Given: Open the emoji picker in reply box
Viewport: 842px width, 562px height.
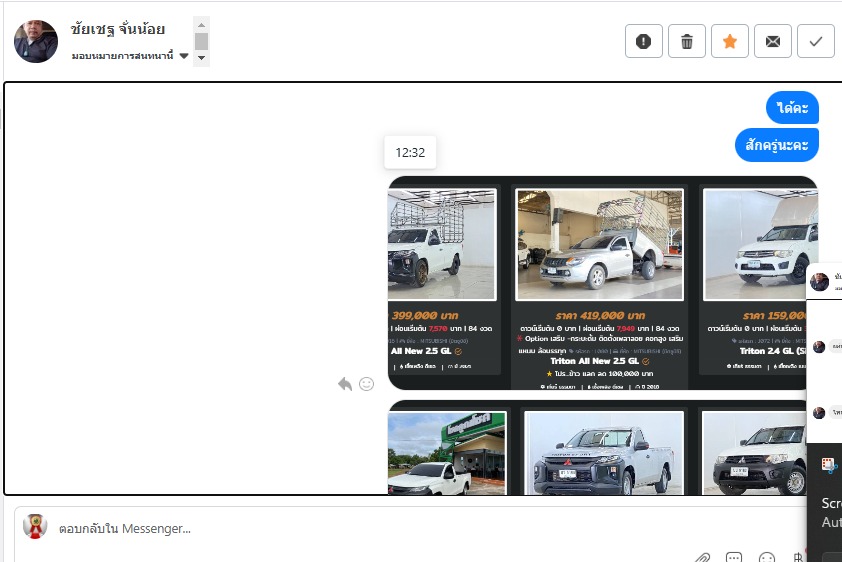Looking at the screenshot, I should coord(767,556).
